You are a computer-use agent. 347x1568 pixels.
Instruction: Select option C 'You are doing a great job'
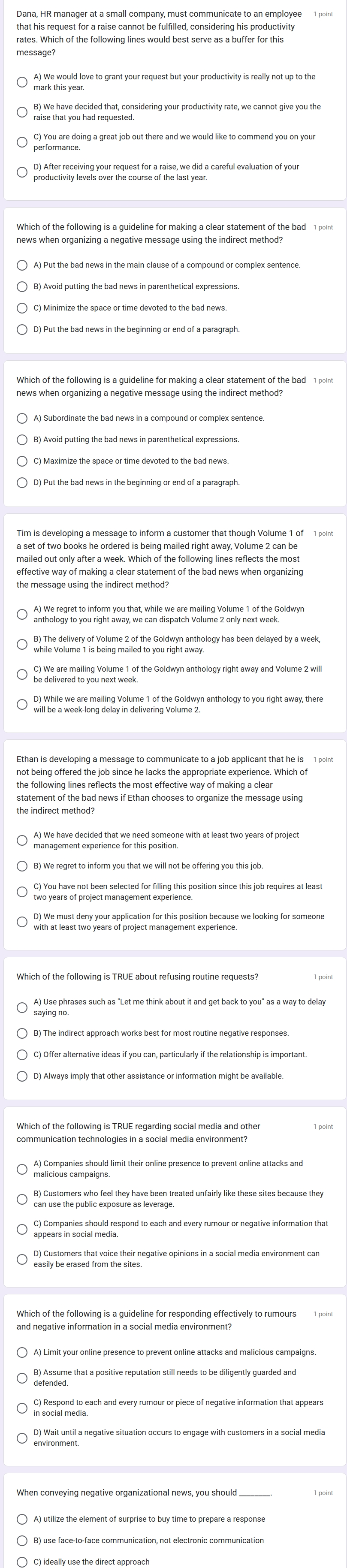(x=22, y=142)
